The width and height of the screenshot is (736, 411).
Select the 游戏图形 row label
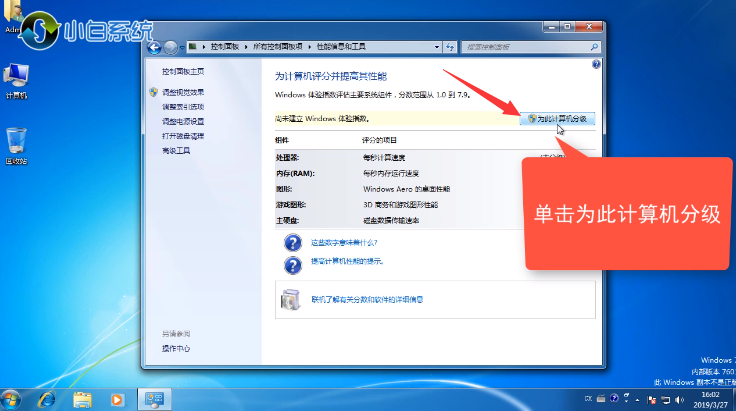(291, 205)
